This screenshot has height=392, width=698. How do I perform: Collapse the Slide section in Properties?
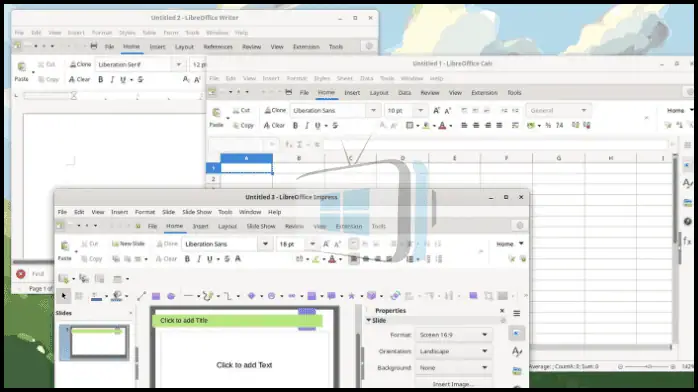(x=369, y=320)
